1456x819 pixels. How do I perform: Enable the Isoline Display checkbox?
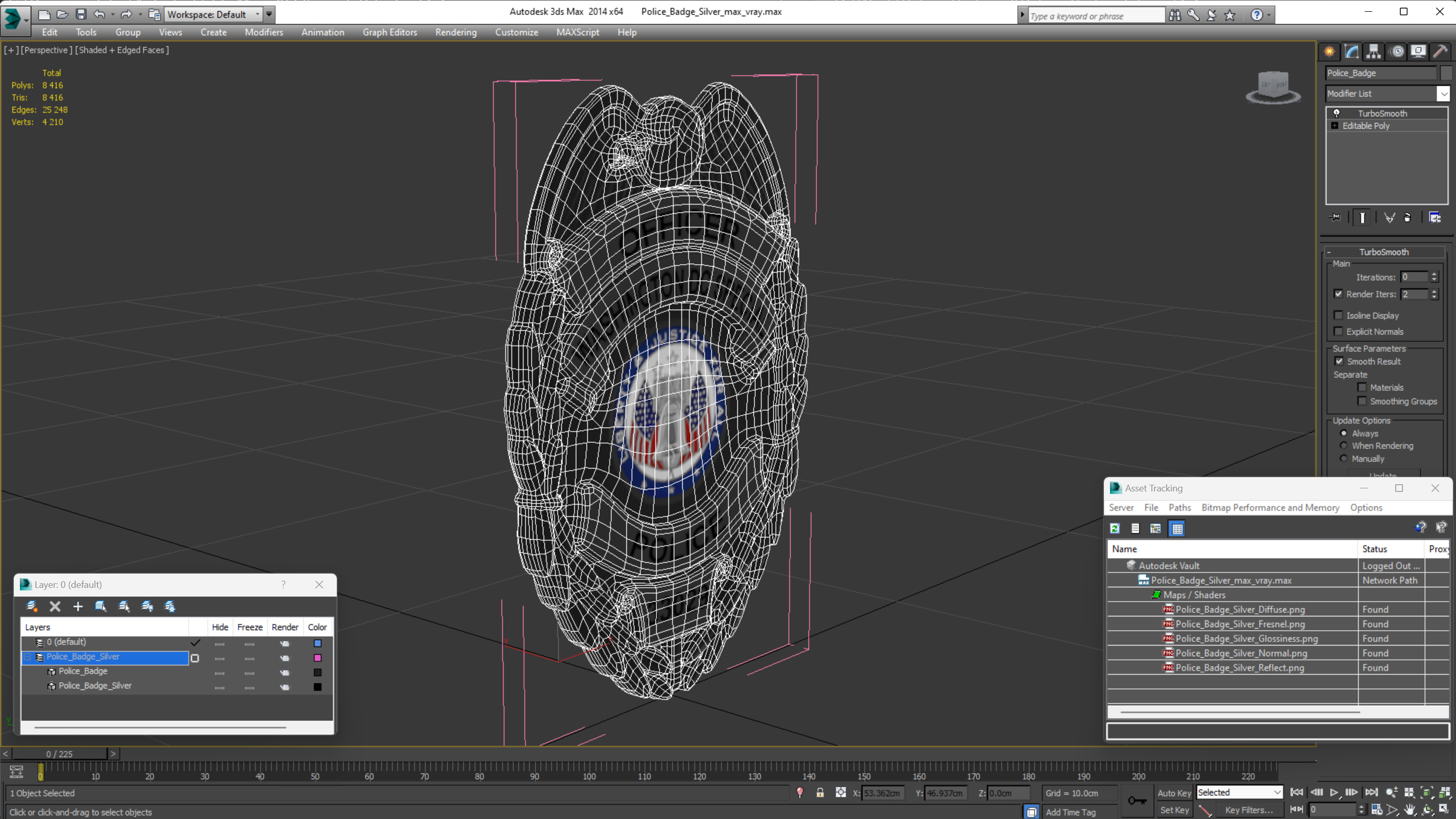1339,315
